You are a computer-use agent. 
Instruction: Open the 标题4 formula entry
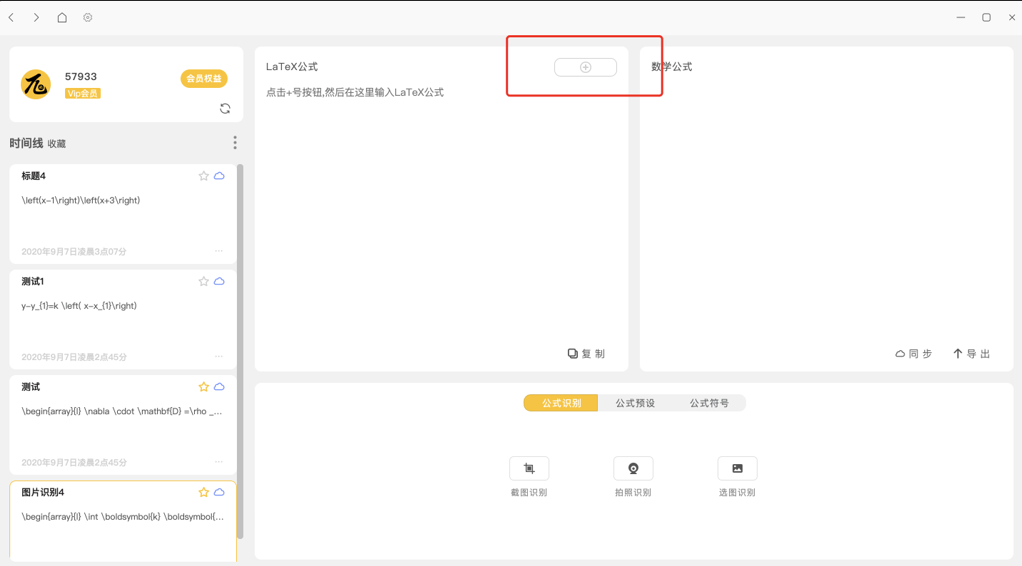123,214
